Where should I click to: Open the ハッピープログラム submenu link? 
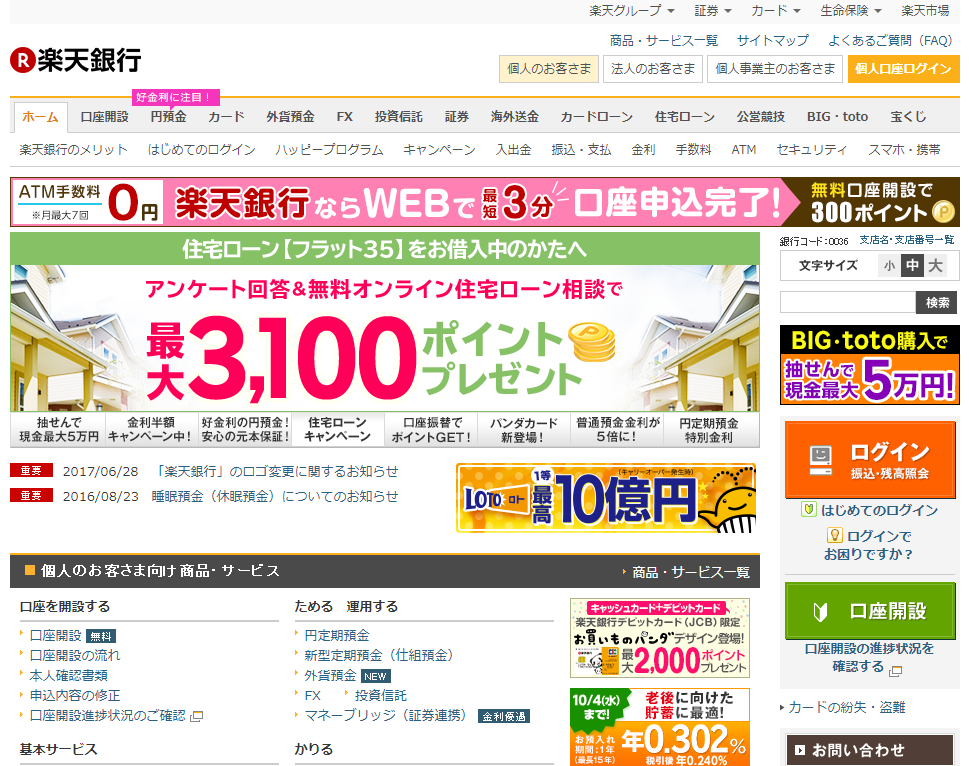(329, 150)
